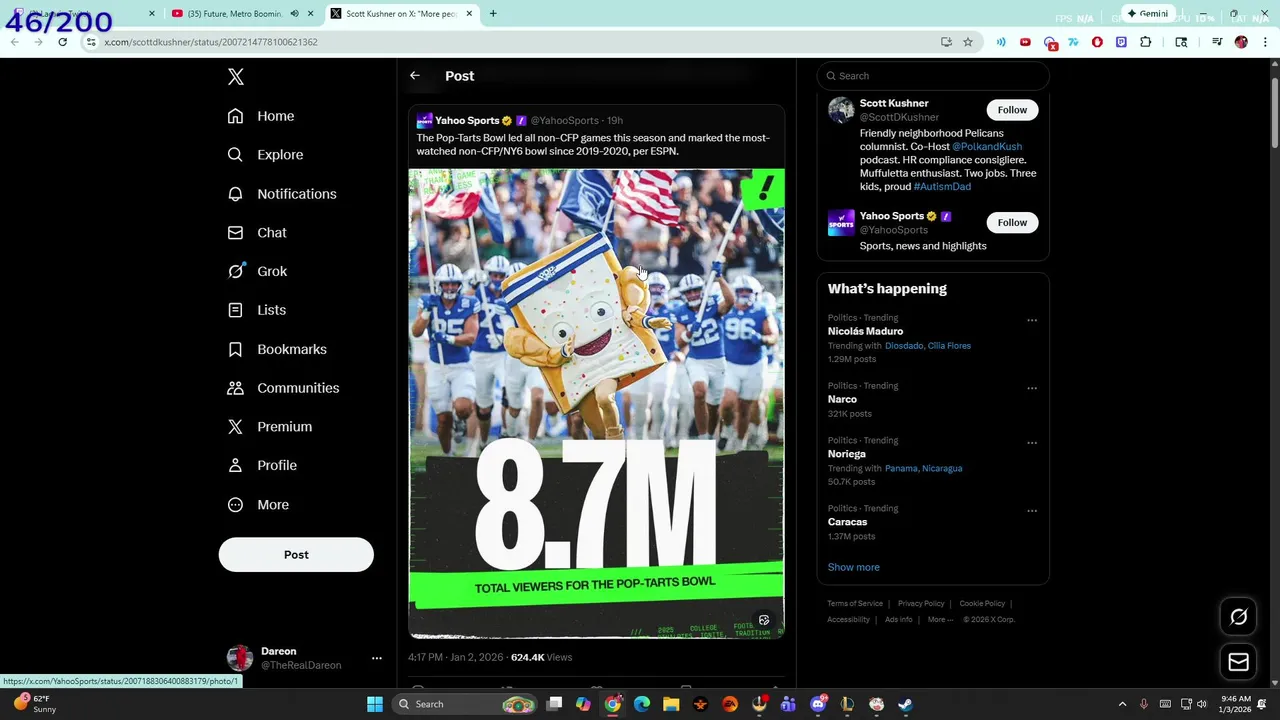Mute the YouTube tab's audio speaker icon

(x=294, y=14)
